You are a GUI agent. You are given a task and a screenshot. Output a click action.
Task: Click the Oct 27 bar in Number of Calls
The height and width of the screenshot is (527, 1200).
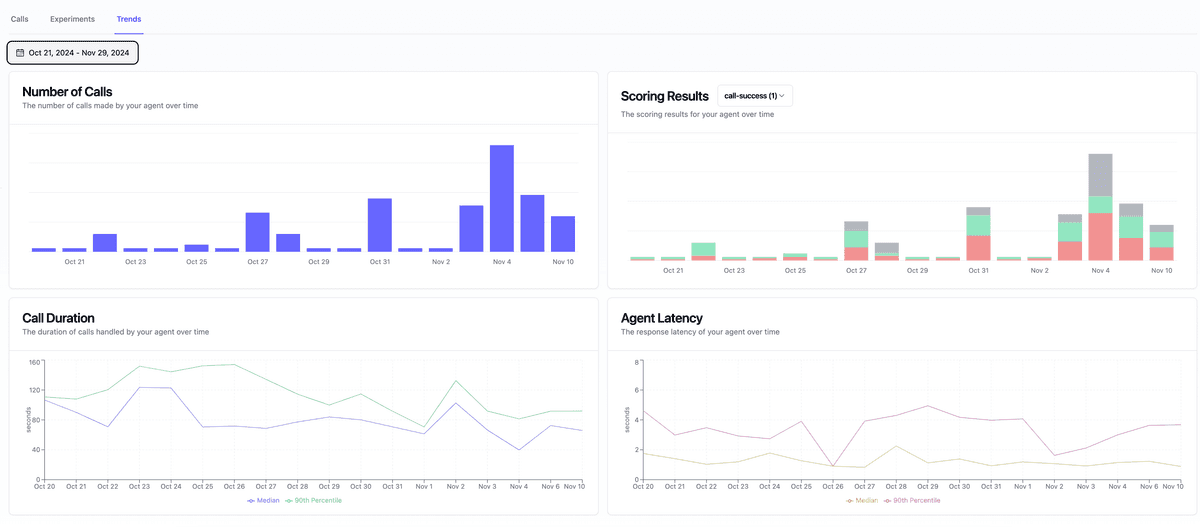pyautogui.click(x=258, y=232)
